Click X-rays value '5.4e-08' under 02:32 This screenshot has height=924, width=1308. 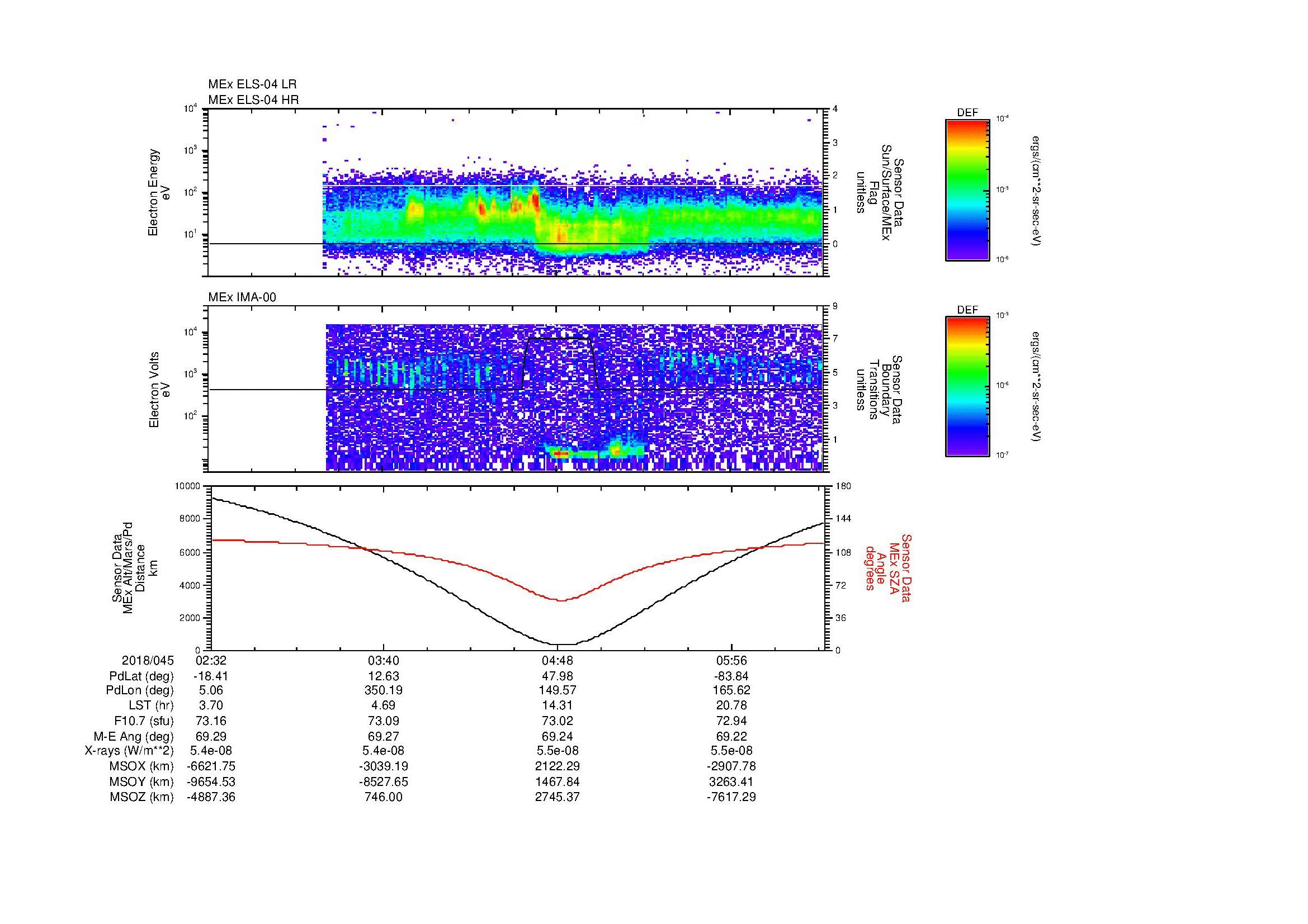point(211,751)
